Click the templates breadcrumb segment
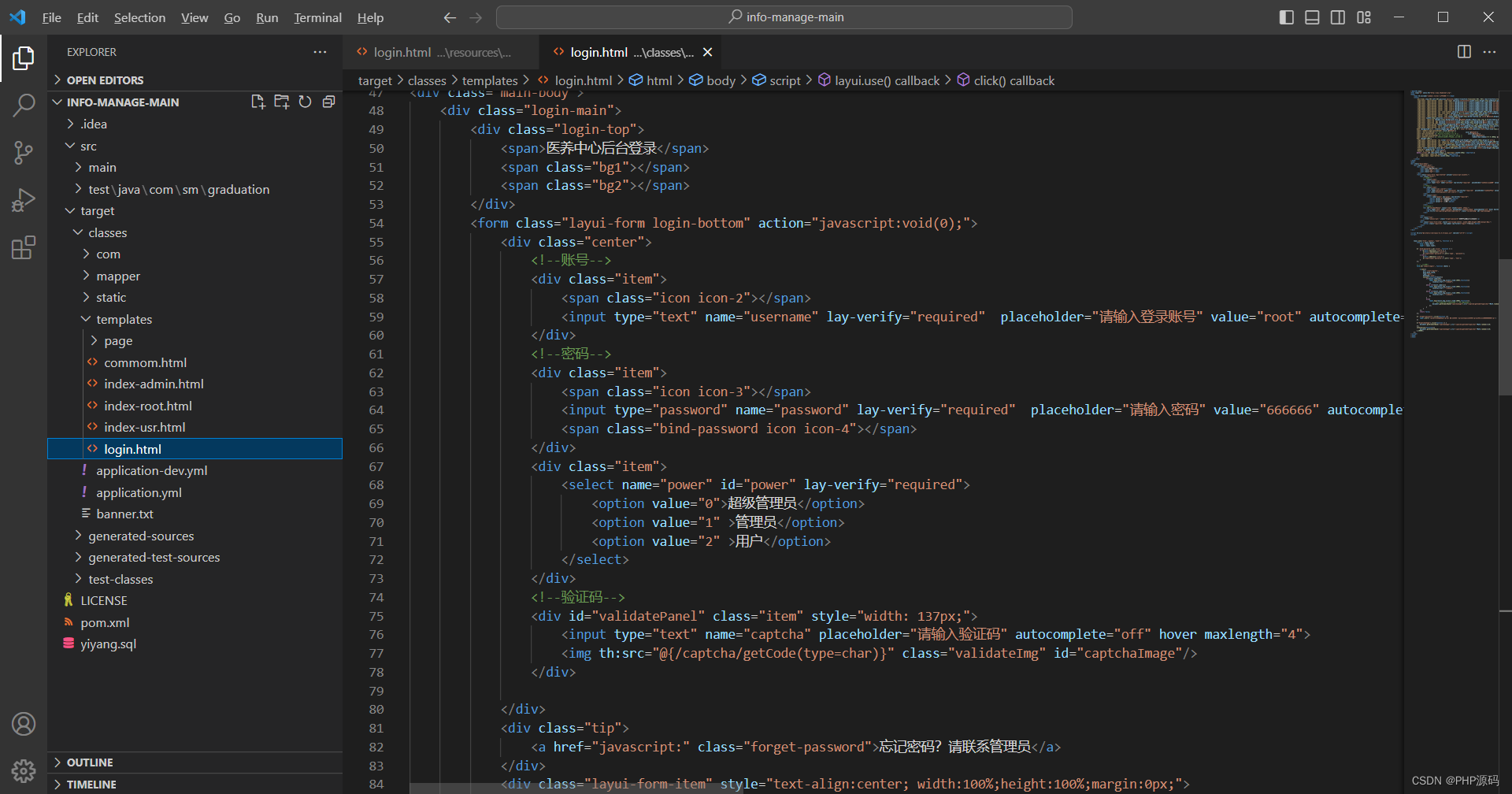This screenshot has height=794, width=1512. [490, 80]
